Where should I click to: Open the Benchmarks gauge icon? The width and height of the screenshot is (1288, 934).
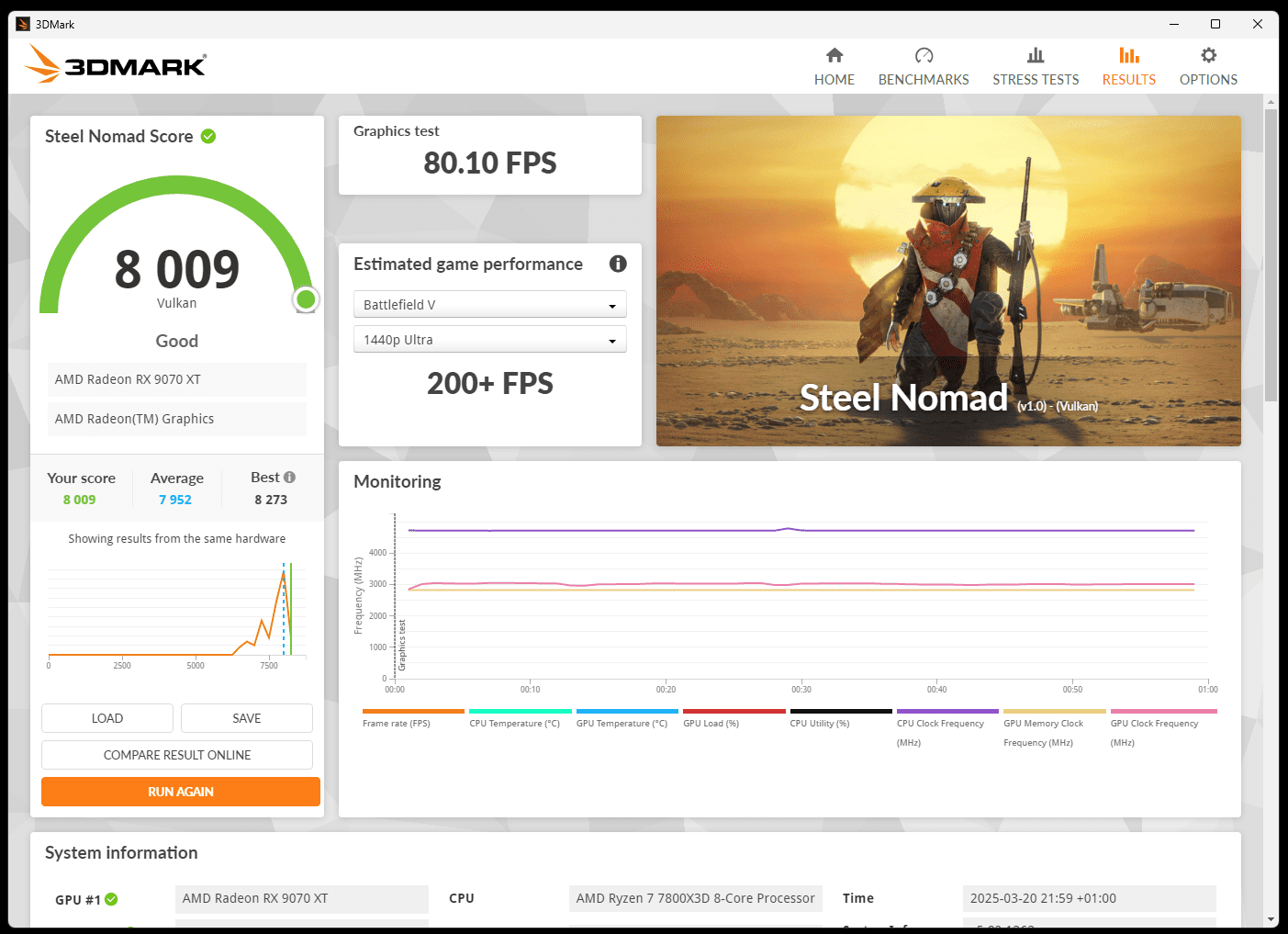click(924, 55)
